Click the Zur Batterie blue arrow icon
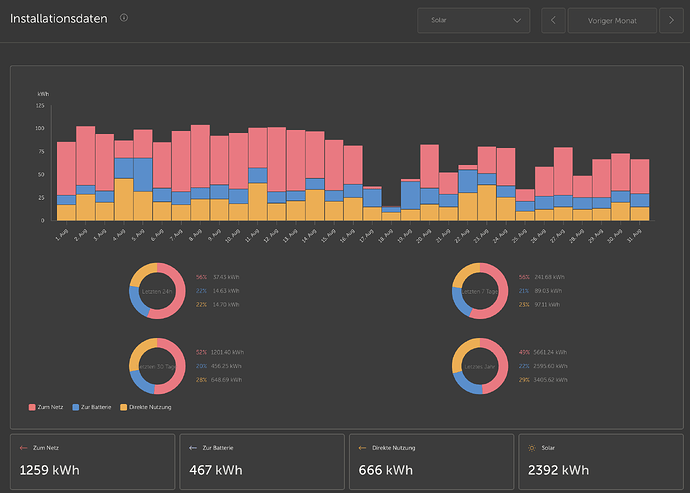Screen dimensions: 690x493 (x=193, y=448)
